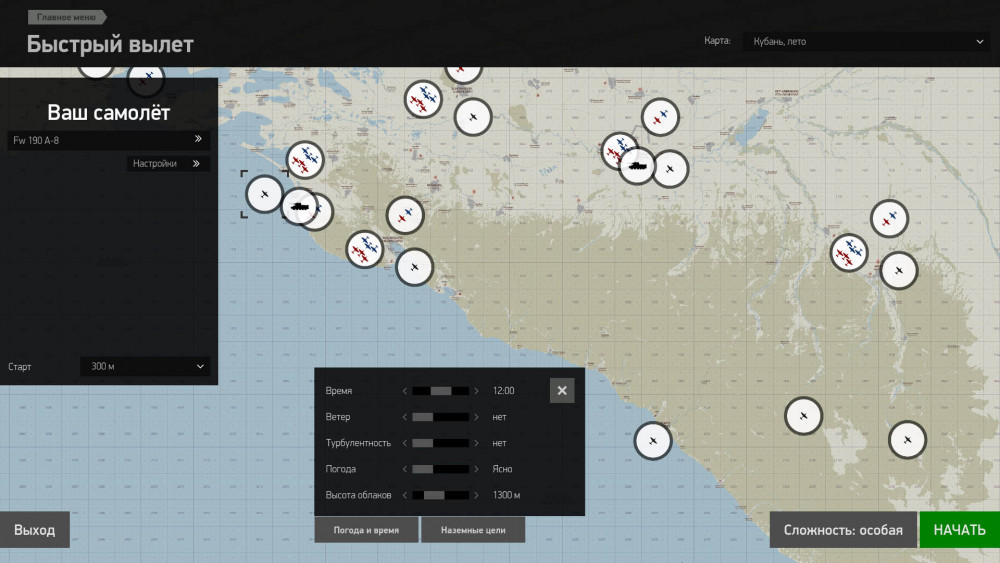Screen dimensions: 1000x563
Task: Switch to the Погода и время tab
Action: tap(366, 530)
